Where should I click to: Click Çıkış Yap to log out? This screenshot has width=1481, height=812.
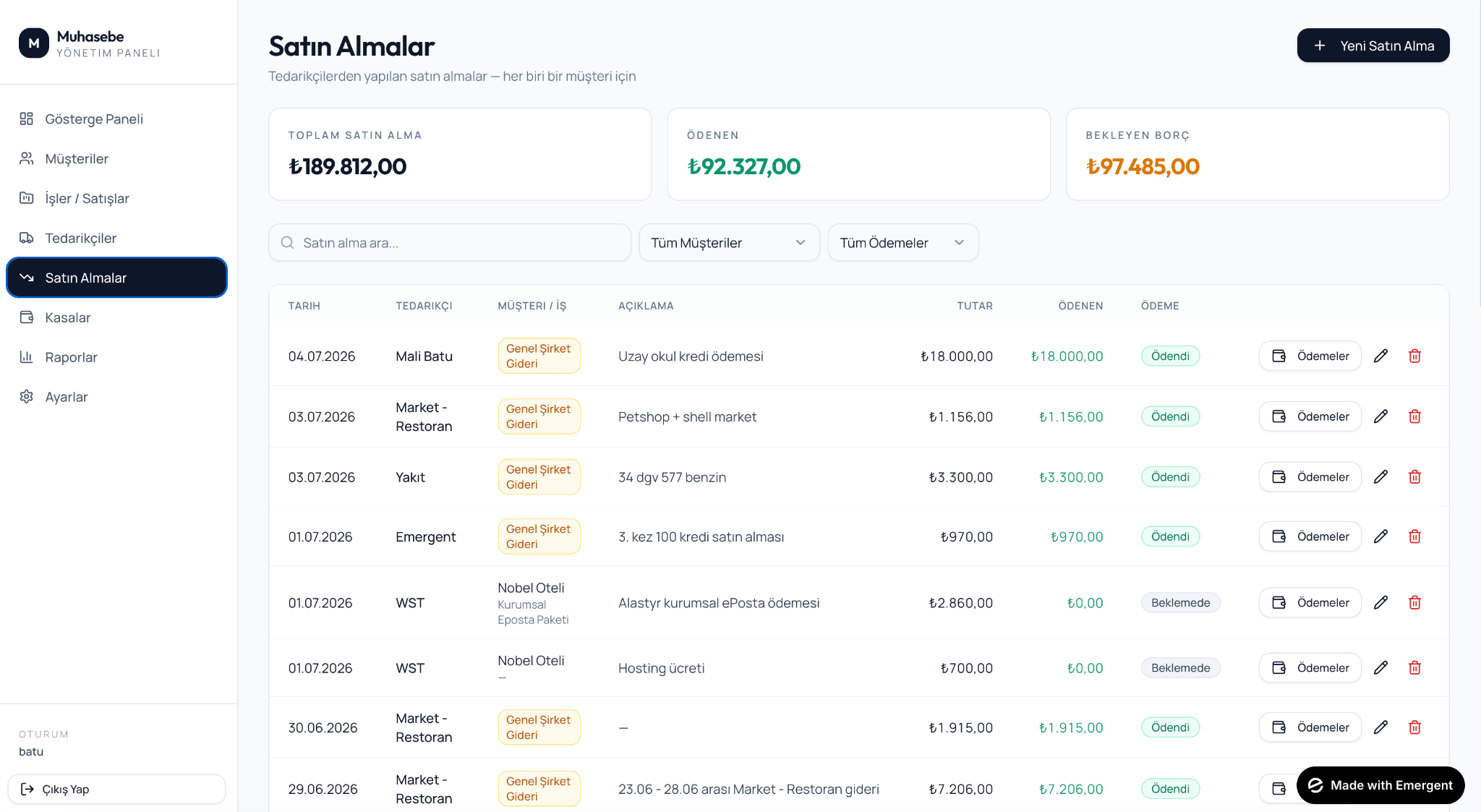(116, 789)
